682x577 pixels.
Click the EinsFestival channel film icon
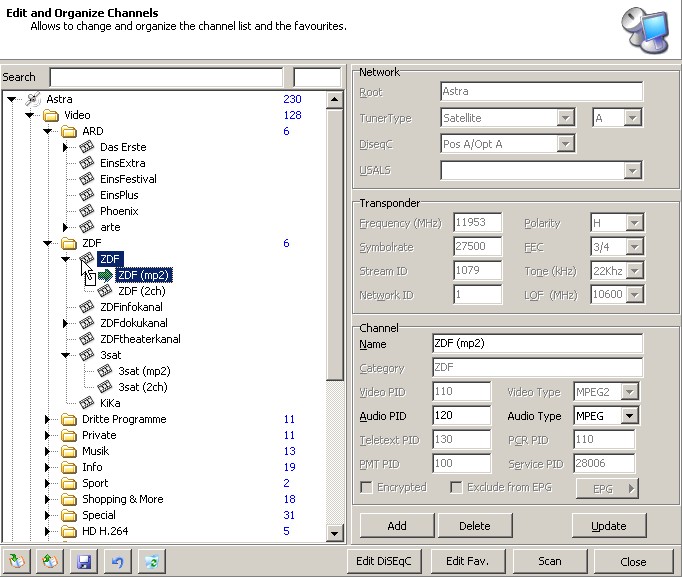point(87,179)
